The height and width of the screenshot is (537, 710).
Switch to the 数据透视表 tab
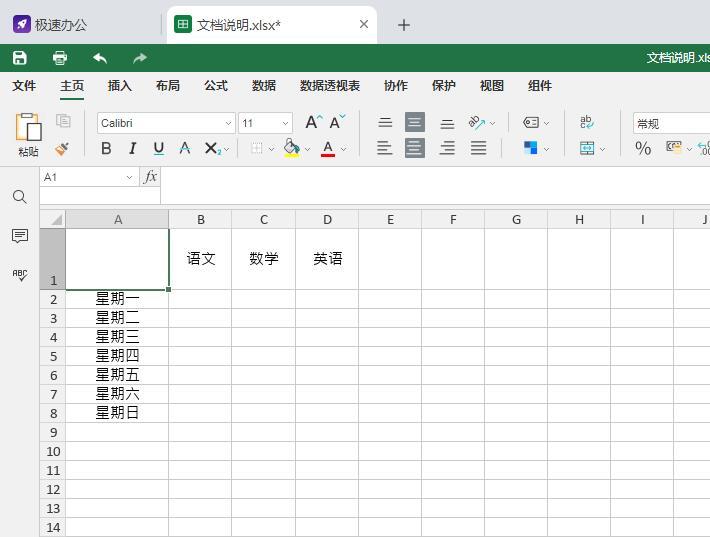(x=330, y=86)
